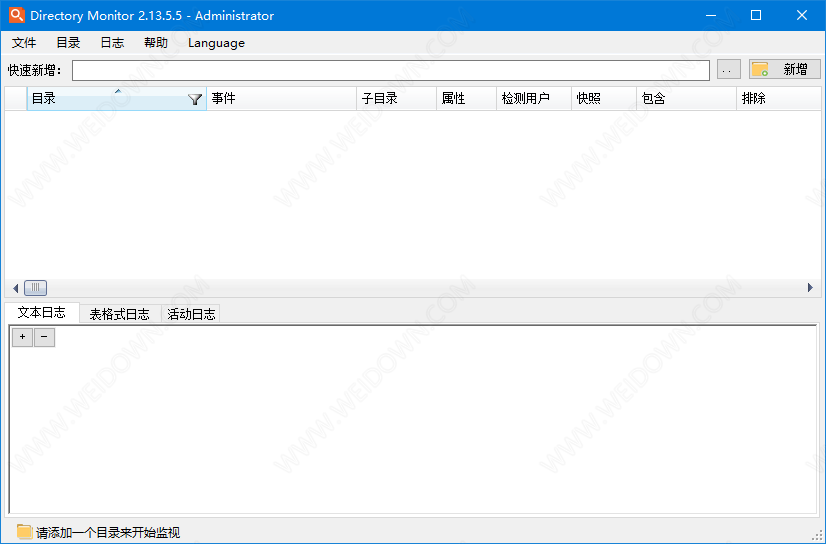
Task: Click inside the text log area
Action: (x=413, y=421)
